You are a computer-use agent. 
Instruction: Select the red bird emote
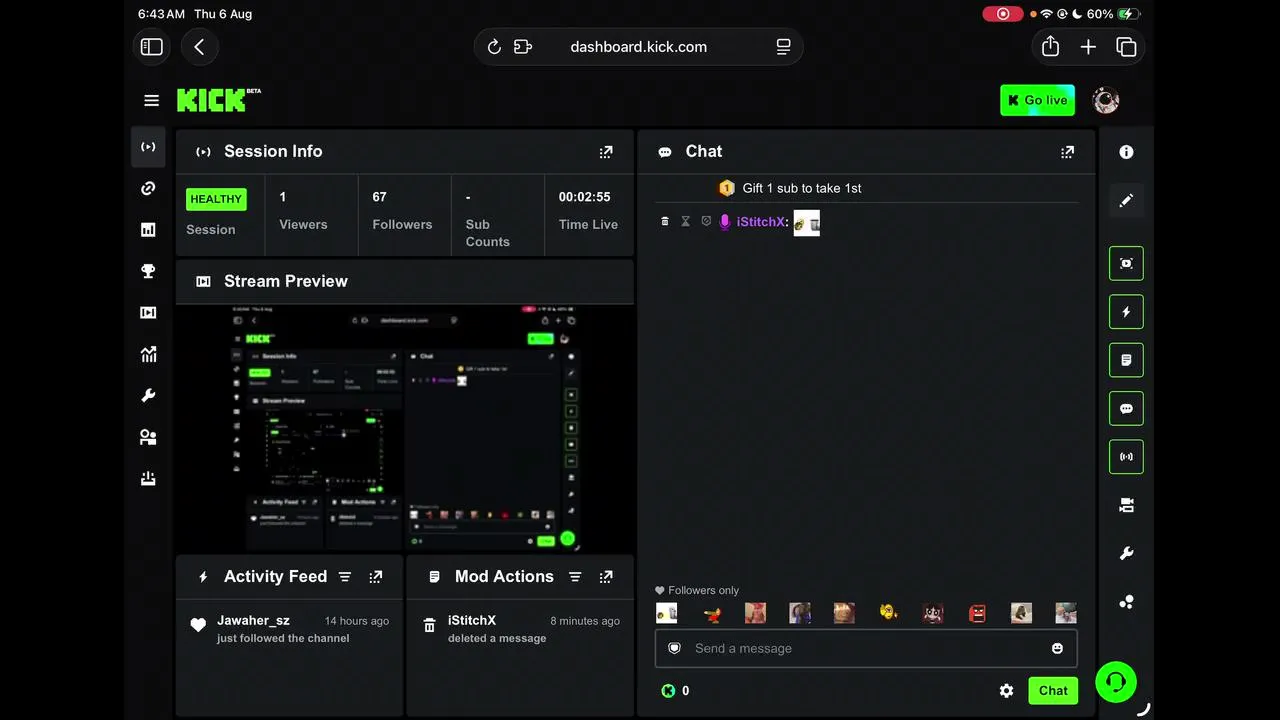pos(712,613)
